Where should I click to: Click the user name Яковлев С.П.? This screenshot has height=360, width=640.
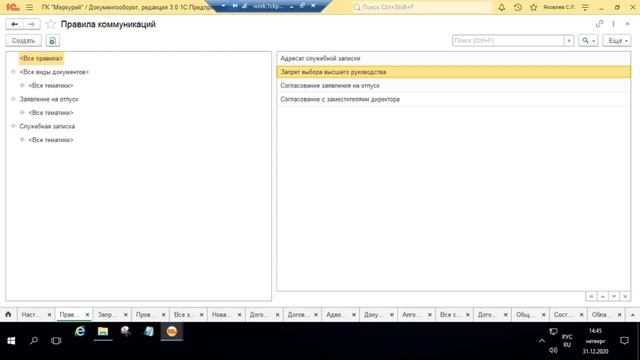pos(559,7)
